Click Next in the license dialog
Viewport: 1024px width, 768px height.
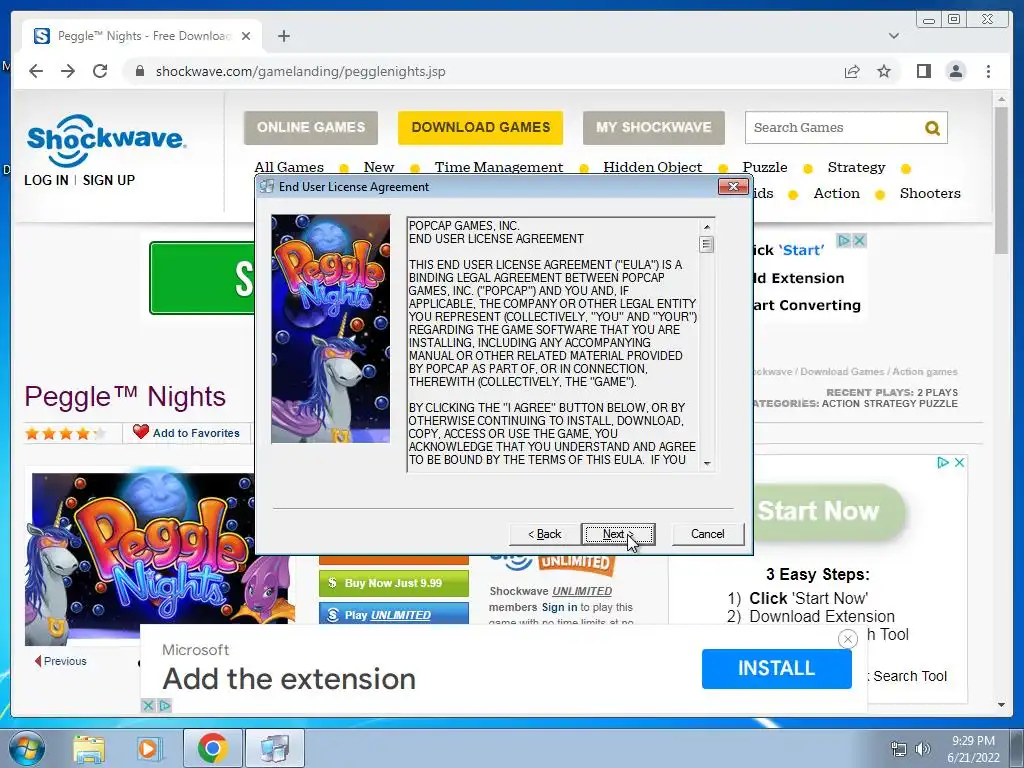[618, 534]
